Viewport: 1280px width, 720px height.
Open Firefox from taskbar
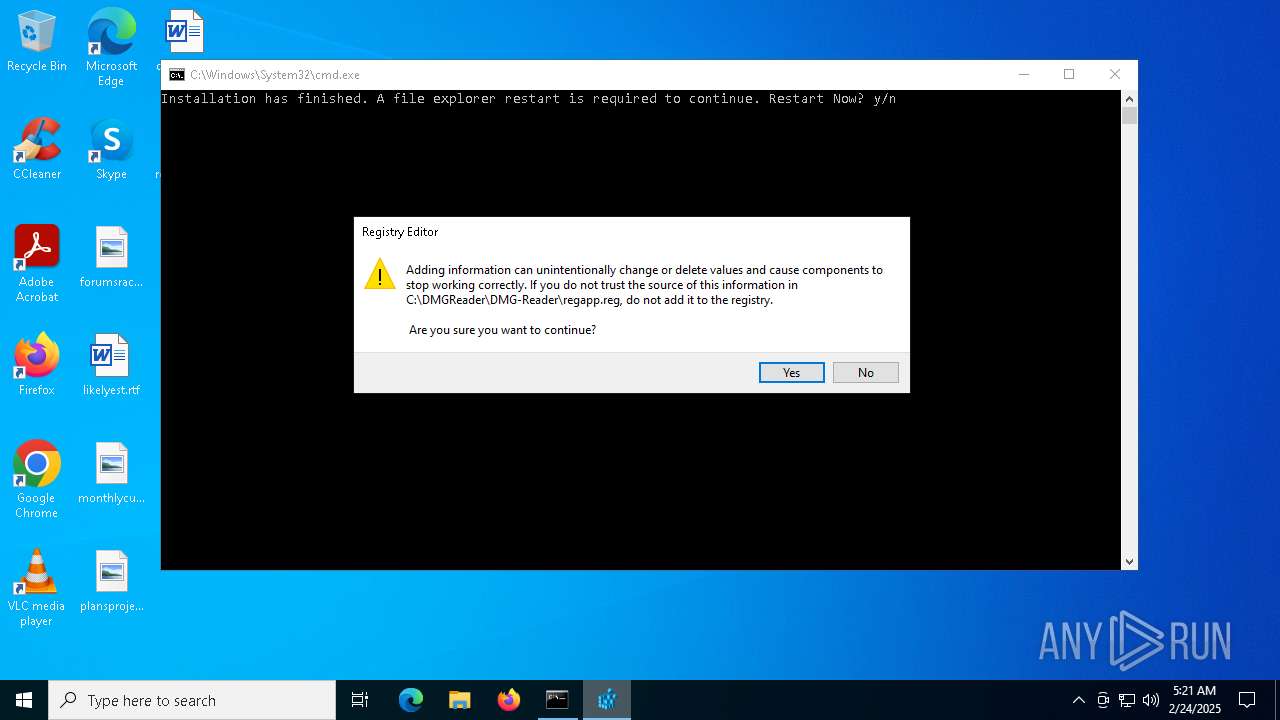[509, 700]
